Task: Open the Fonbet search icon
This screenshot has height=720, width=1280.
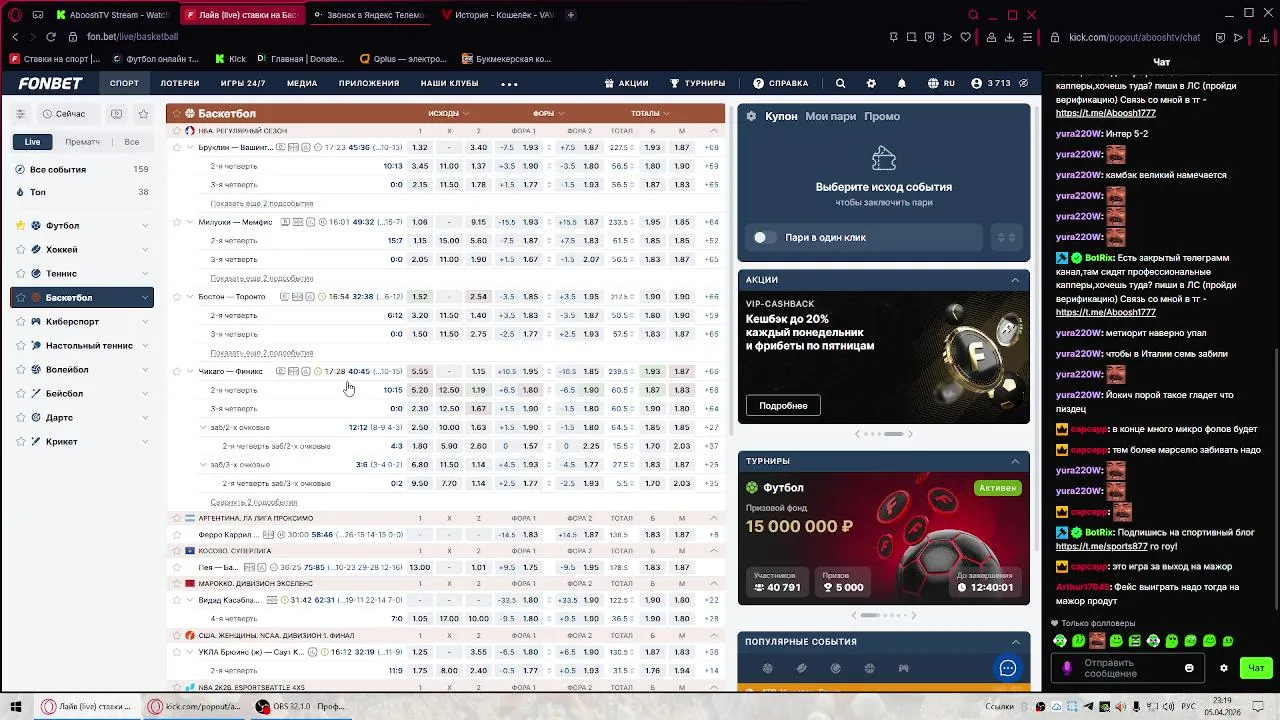Action: [840, 84]
